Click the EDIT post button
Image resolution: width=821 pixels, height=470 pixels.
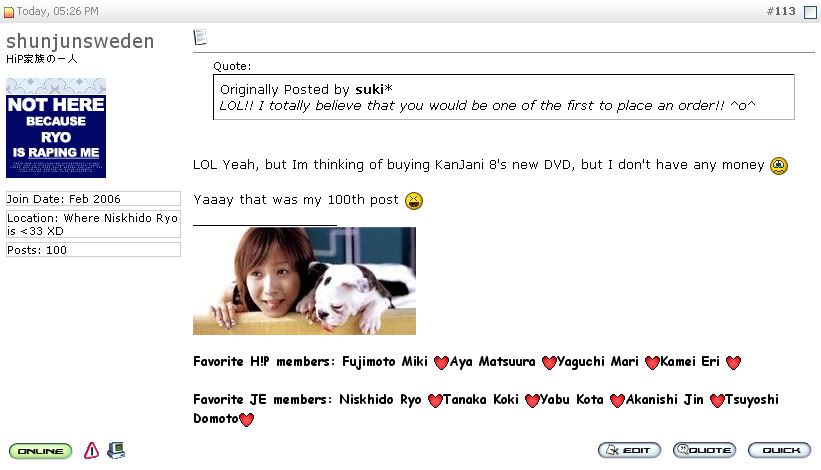(x=629, y=450)
